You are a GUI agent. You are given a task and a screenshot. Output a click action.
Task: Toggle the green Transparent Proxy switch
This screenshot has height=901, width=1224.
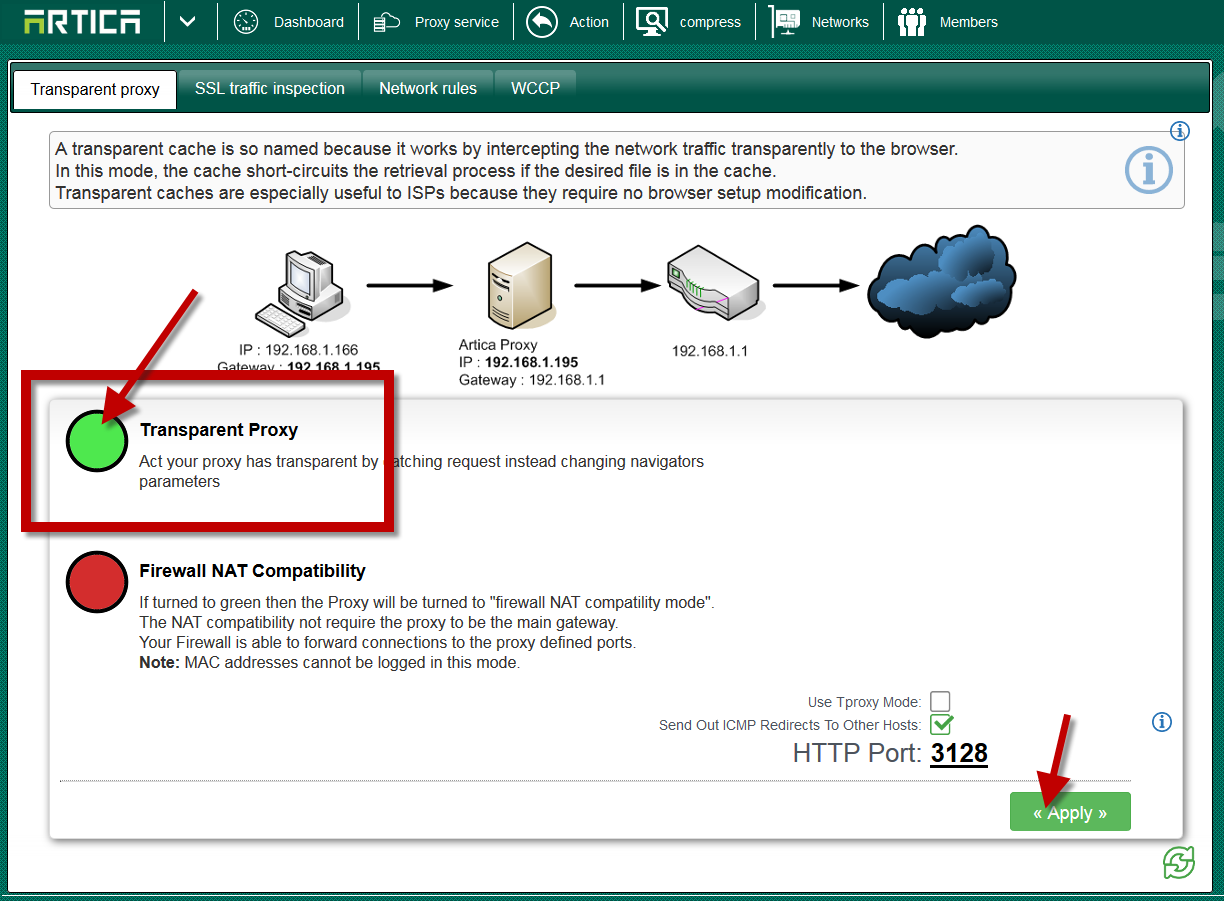pyautogui.click(x=97, y=441)
